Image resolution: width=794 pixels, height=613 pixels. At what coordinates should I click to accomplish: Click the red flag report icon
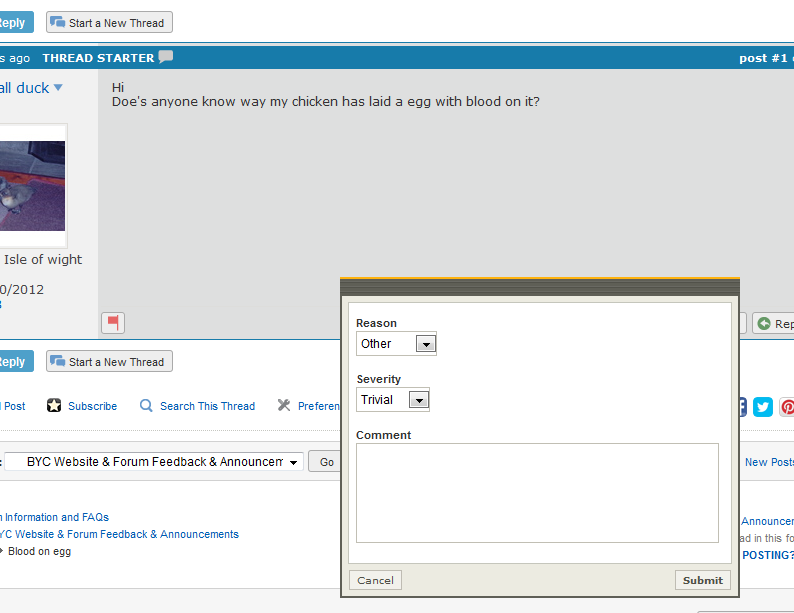pyautogui.click(x=113, y=322)
